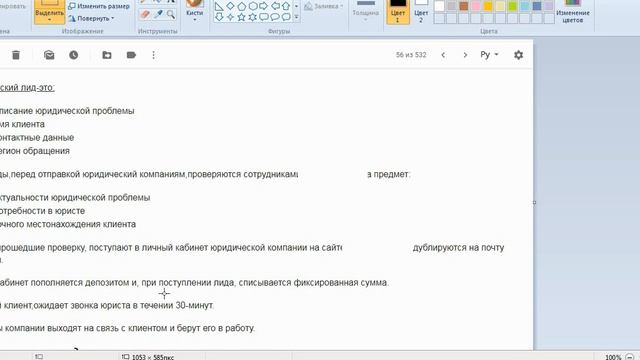The height and width of the screenshot is (360, 640).
Task: Grab the canvas right-edge resize handle
Action: coord(534,202)
